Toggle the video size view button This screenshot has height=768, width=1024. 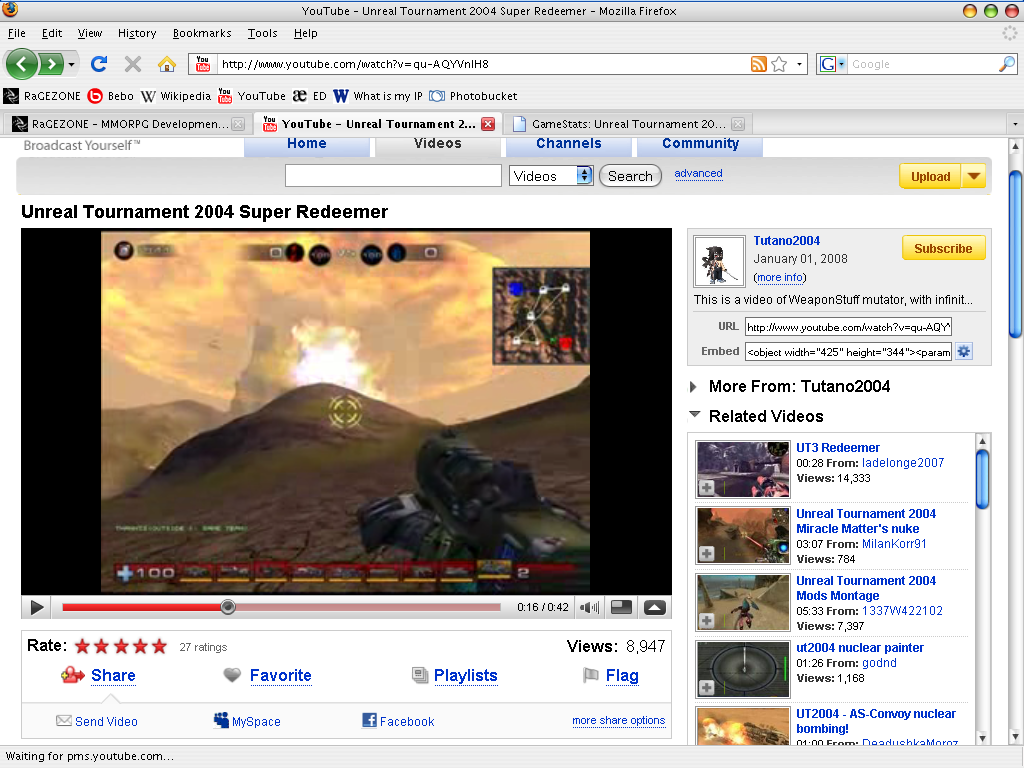[x=621, y=607]
